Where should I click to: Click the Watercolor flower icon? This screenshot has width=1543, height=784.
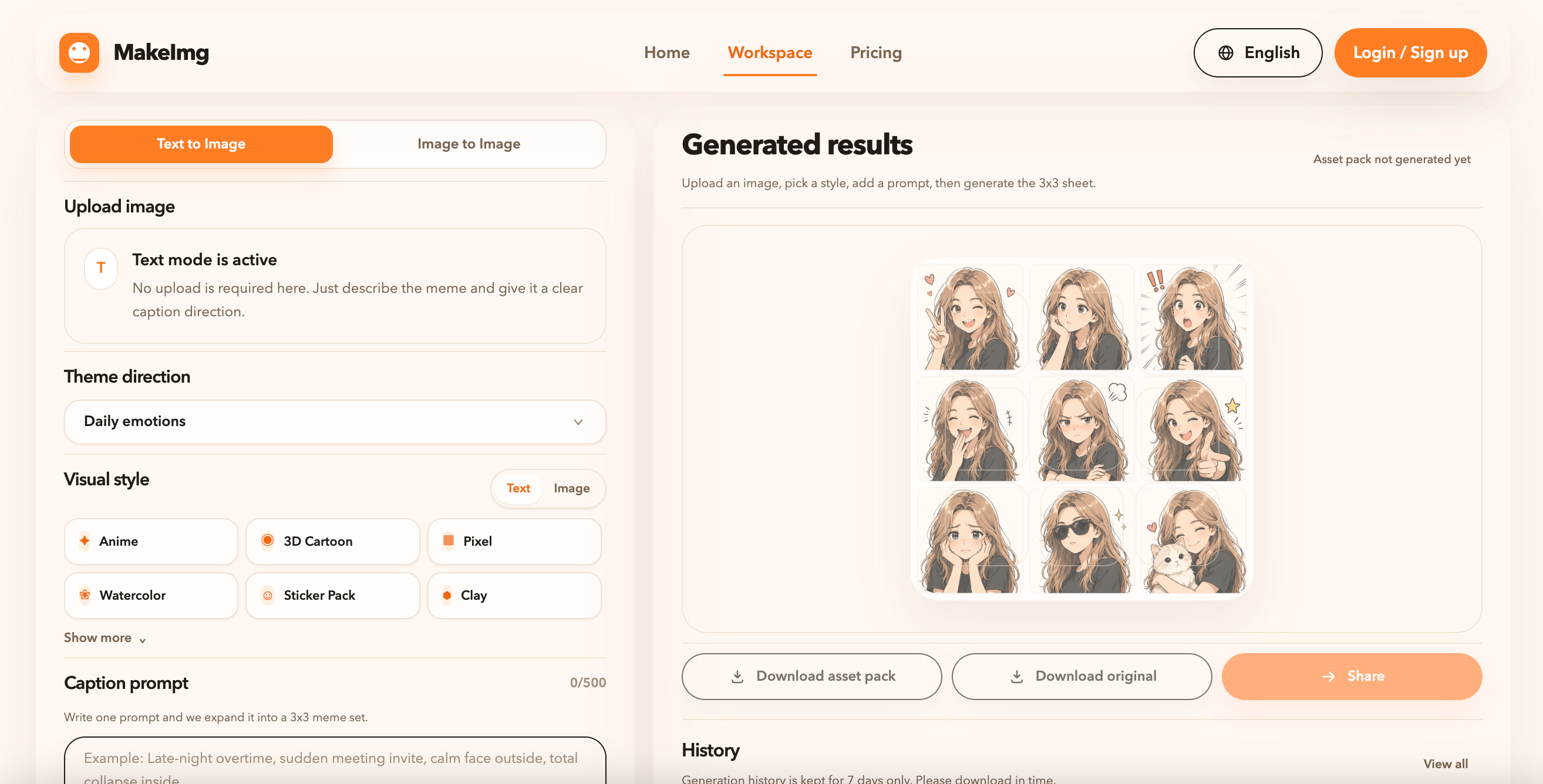tap(85, 595)
